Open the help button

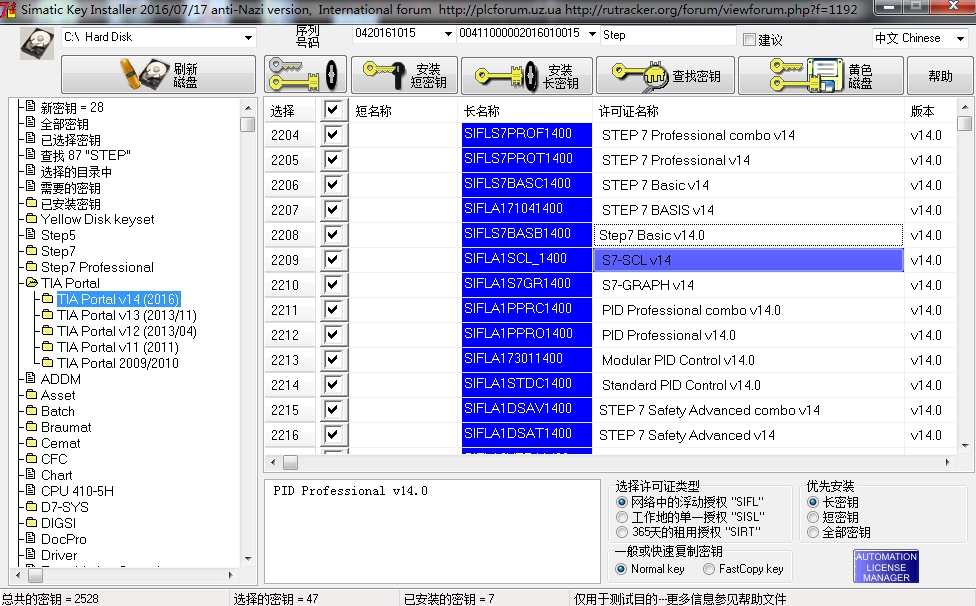[940, 76]
